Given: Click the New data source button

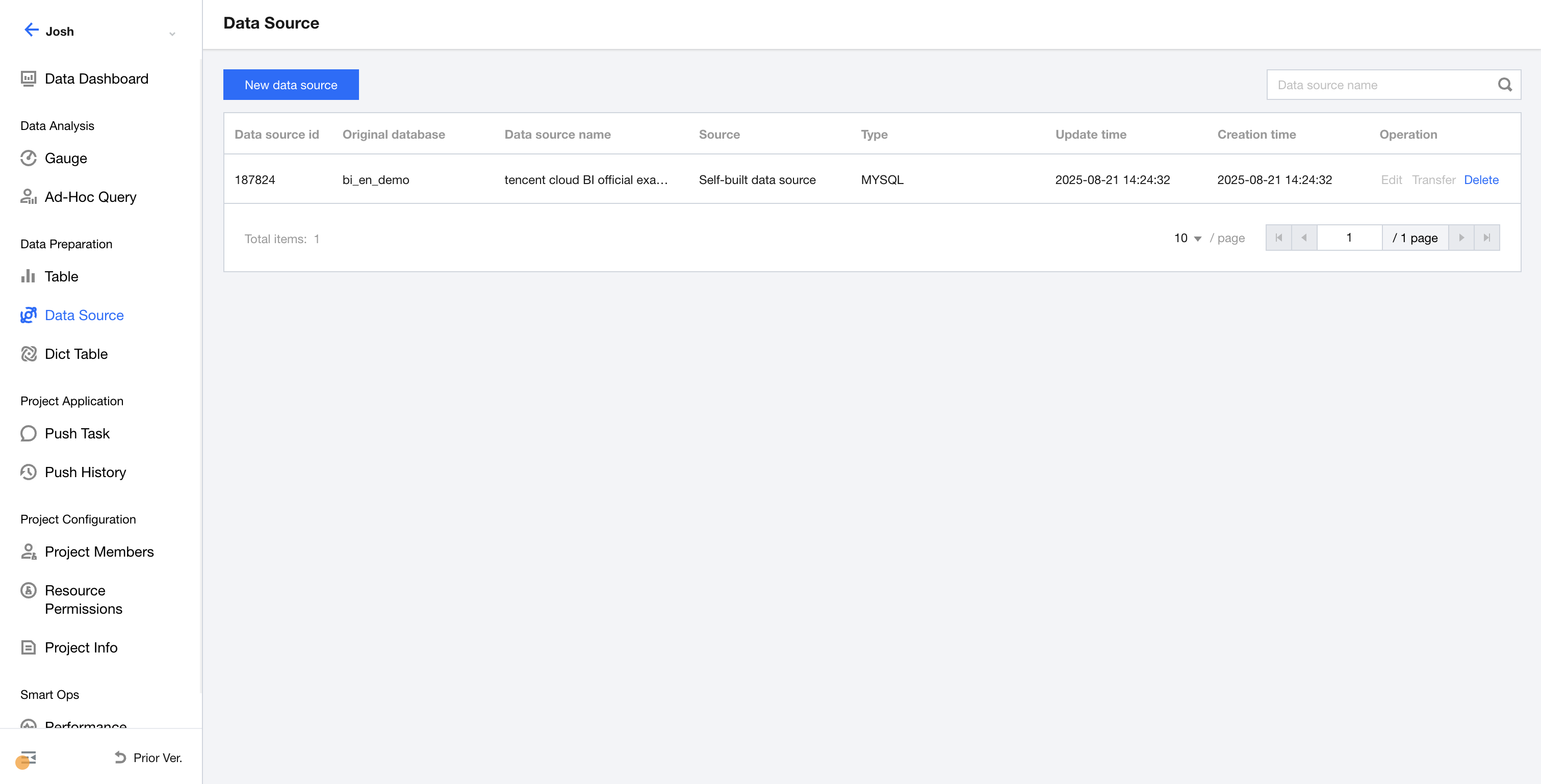Looking at the screenshot, I should click(291, 85).
